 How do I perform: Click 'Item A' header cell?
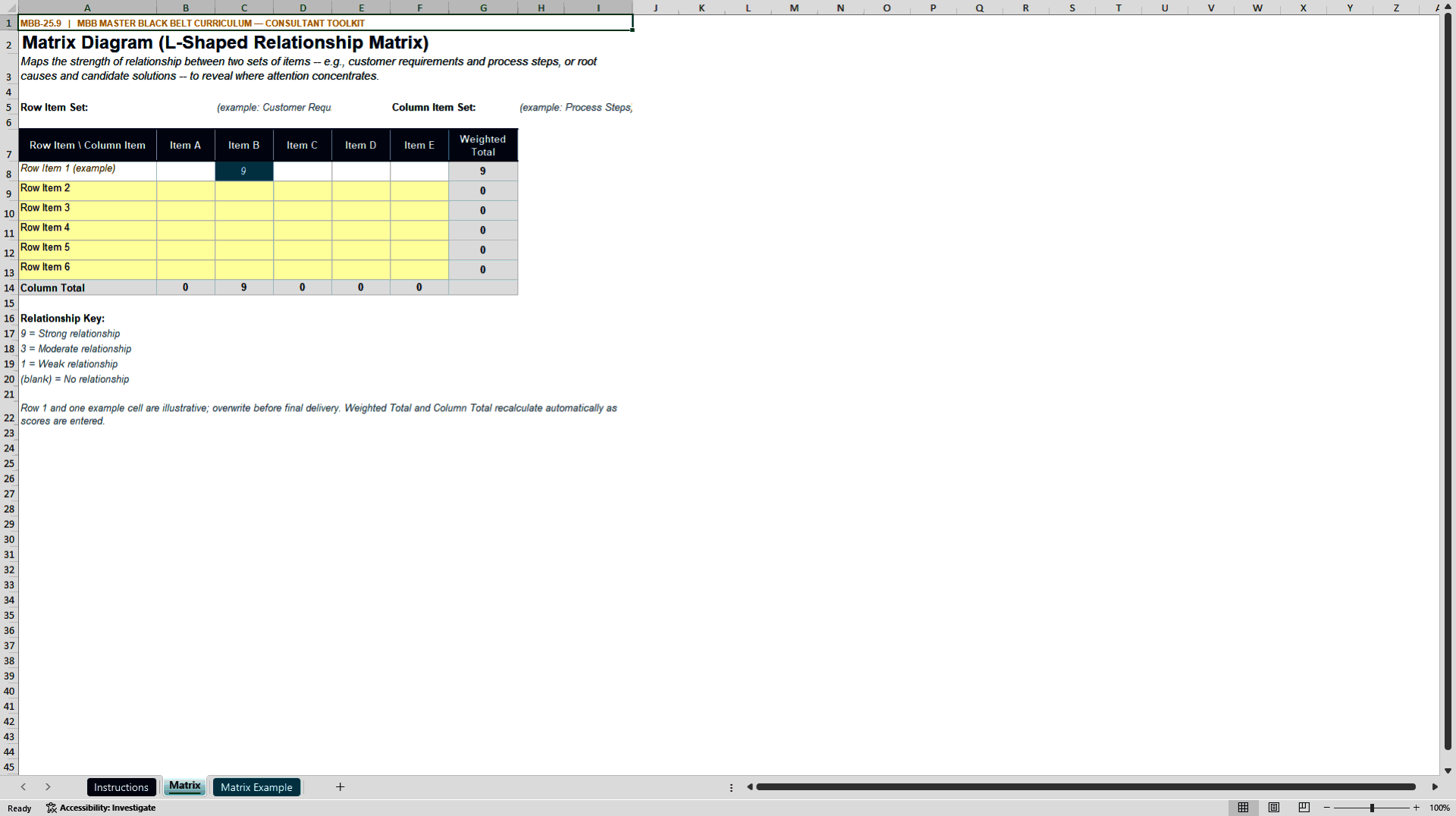point(186,145)
